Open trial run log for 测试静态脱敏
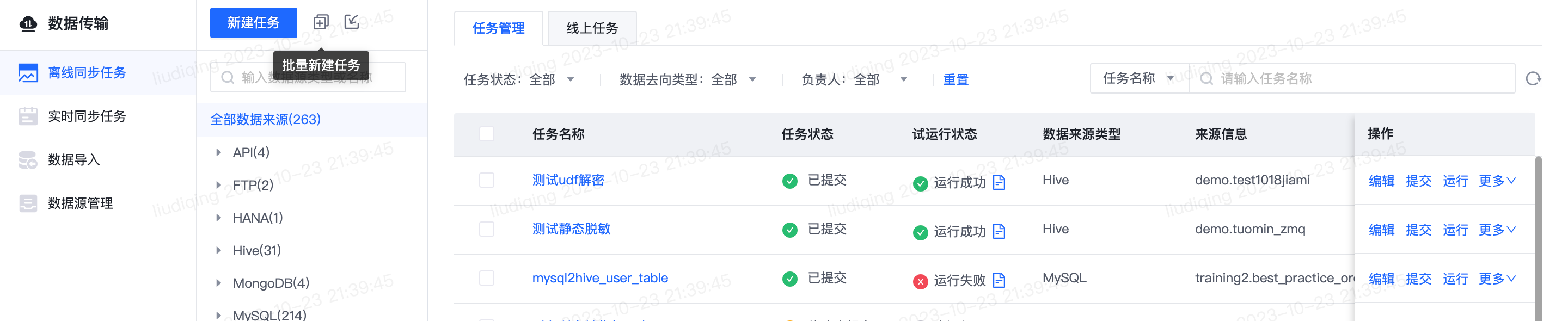The width and height of the screenshot is (1568, 321). click(x=999, y=232)
